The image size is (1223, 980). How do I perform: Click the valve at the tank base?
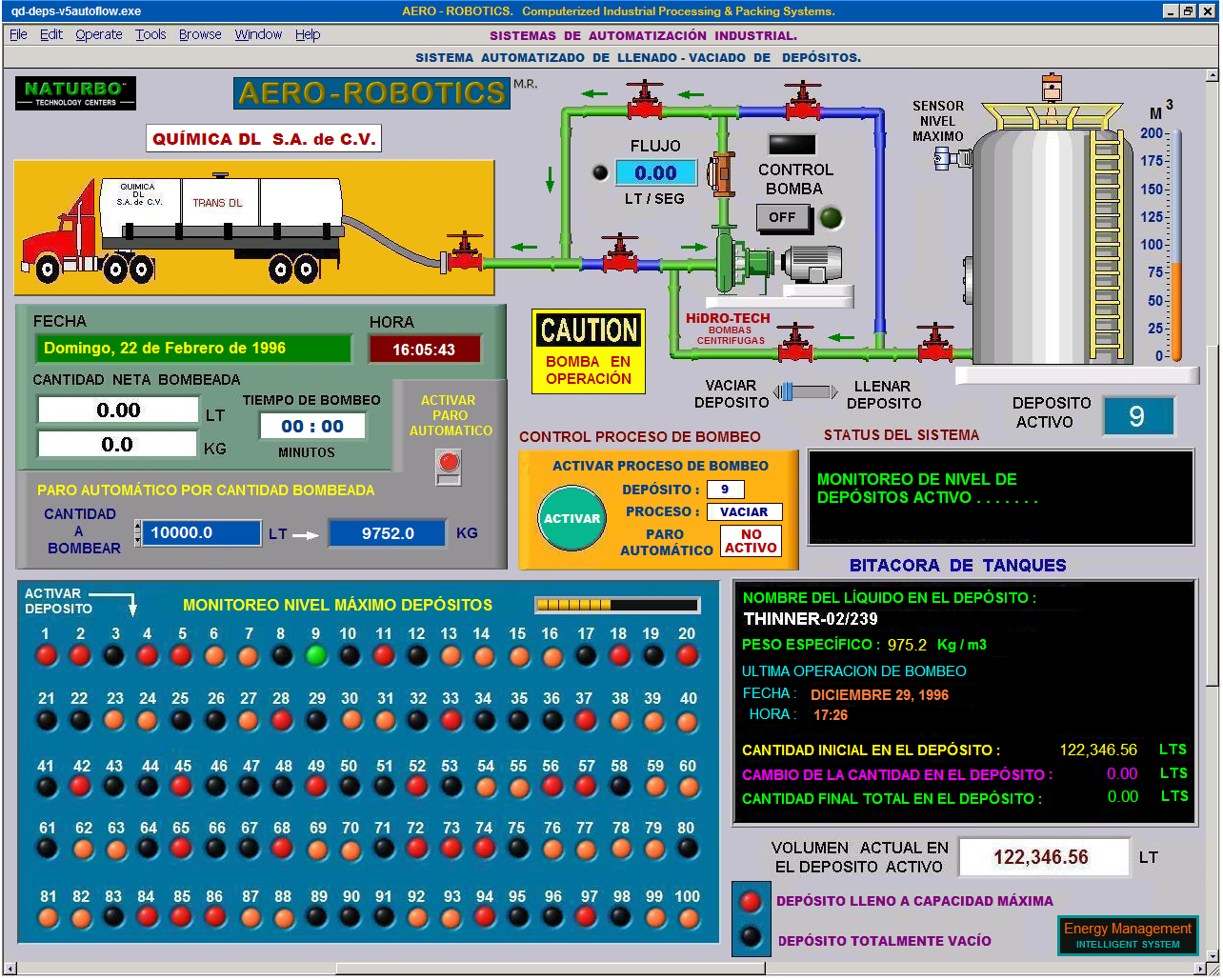click(x=935, y=343)
